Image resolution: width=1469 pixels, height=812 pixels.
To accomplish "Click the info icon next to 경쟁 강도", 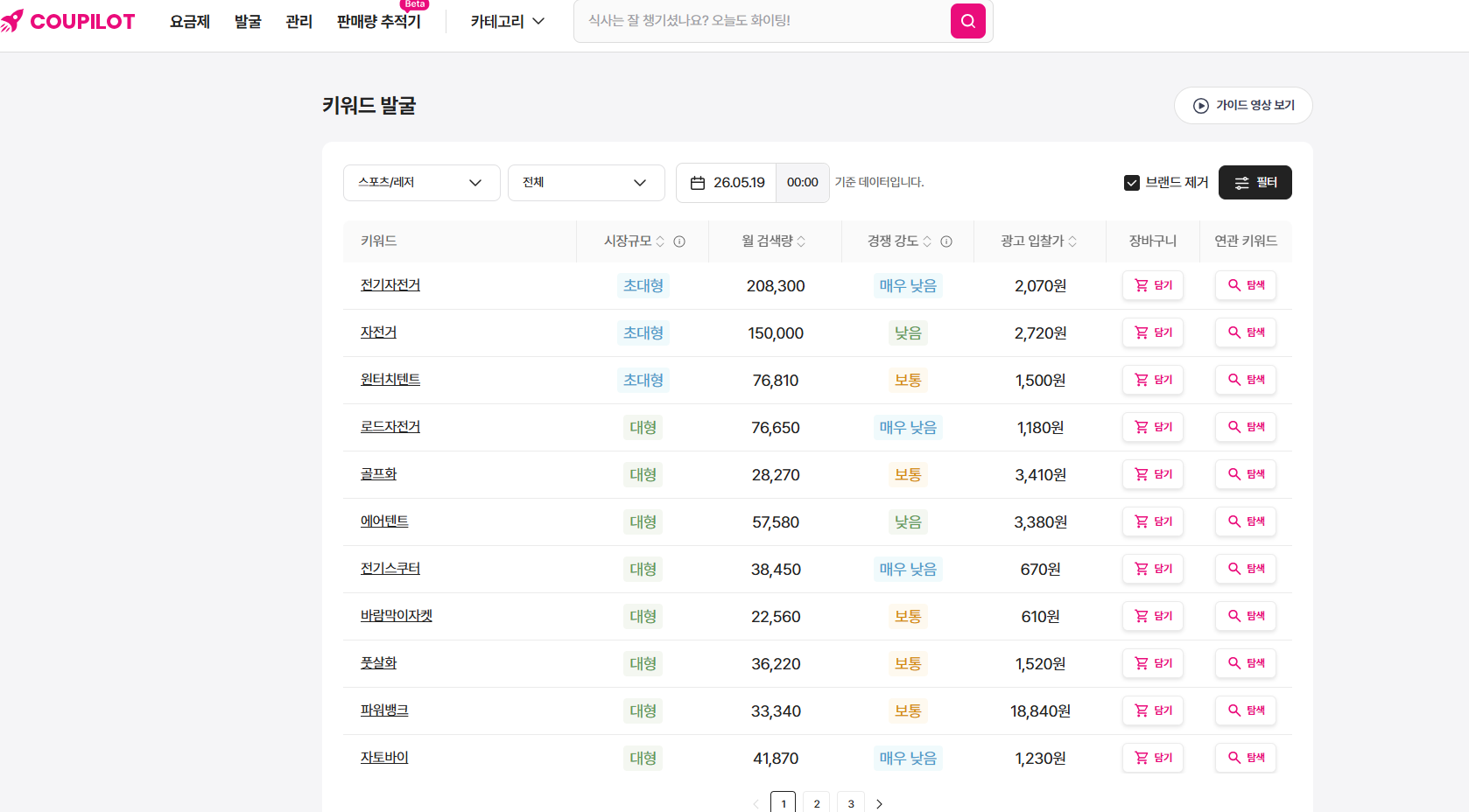I will [x=946, y=241].
